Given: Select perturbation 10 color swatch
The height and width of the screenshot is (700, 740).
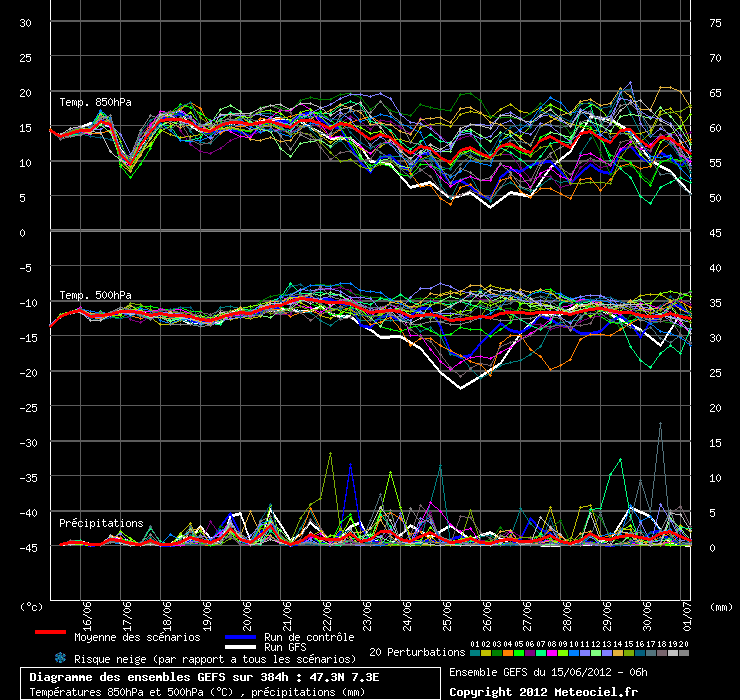Looking at the screenshot, I should [574, 652].
